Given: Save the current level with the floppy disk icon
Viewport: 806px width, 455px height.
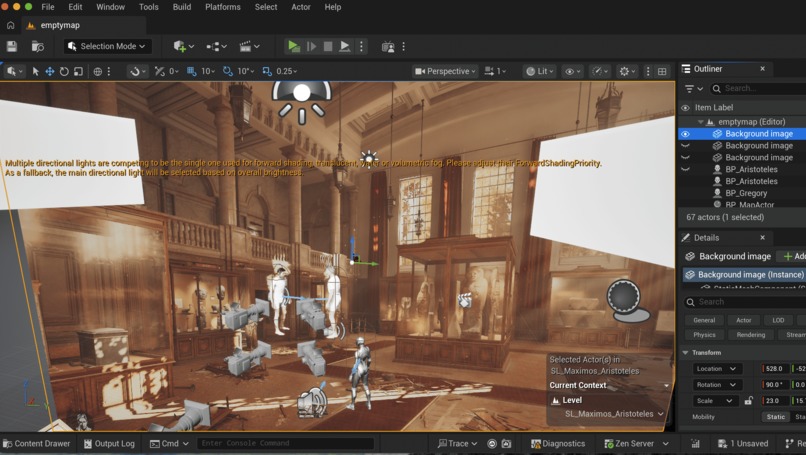Looking at the screenshot, I should click(x=12, y=46).
